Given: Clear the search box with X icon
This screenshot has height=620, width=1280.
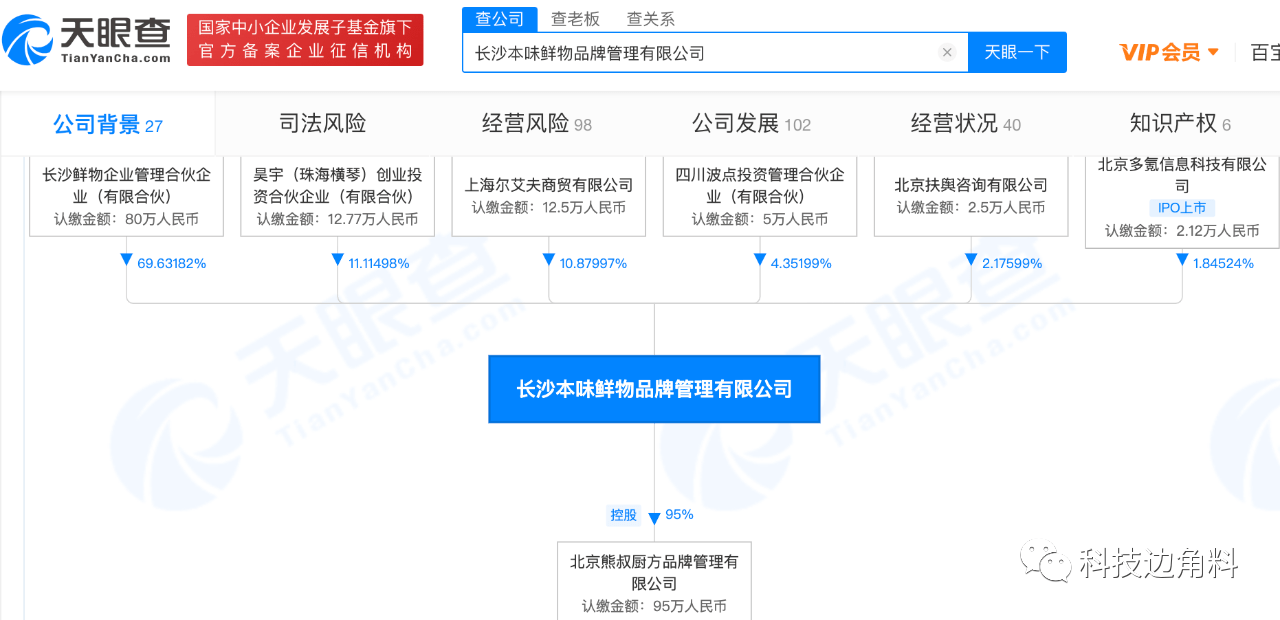Looking at the screenshot, I should pos(947,52).
